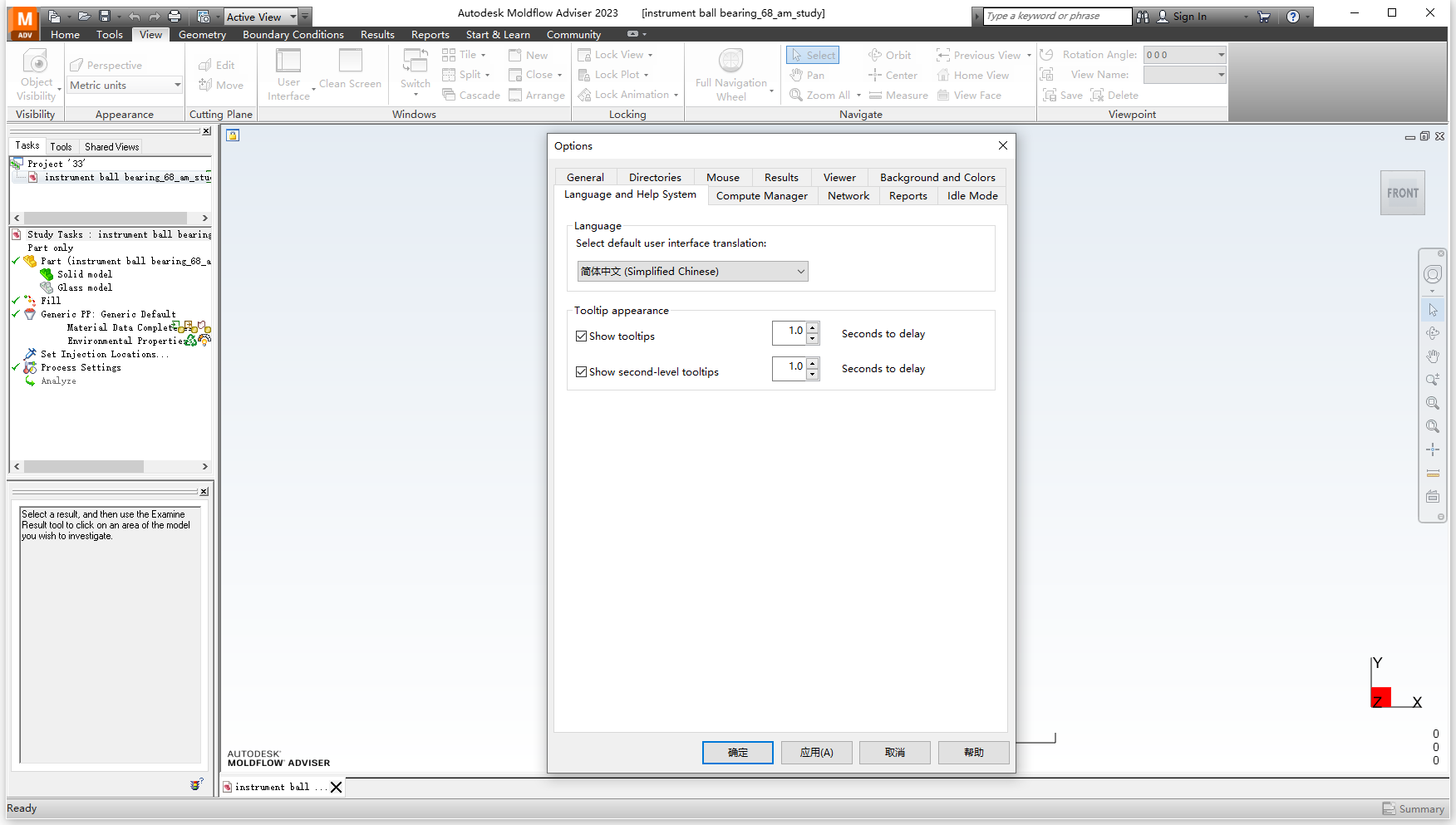Viewport: 1456px width, 825px height.
Task: Expand the Tile dropdown arrow
Action: pyautogui.click(x=484, y=55)
